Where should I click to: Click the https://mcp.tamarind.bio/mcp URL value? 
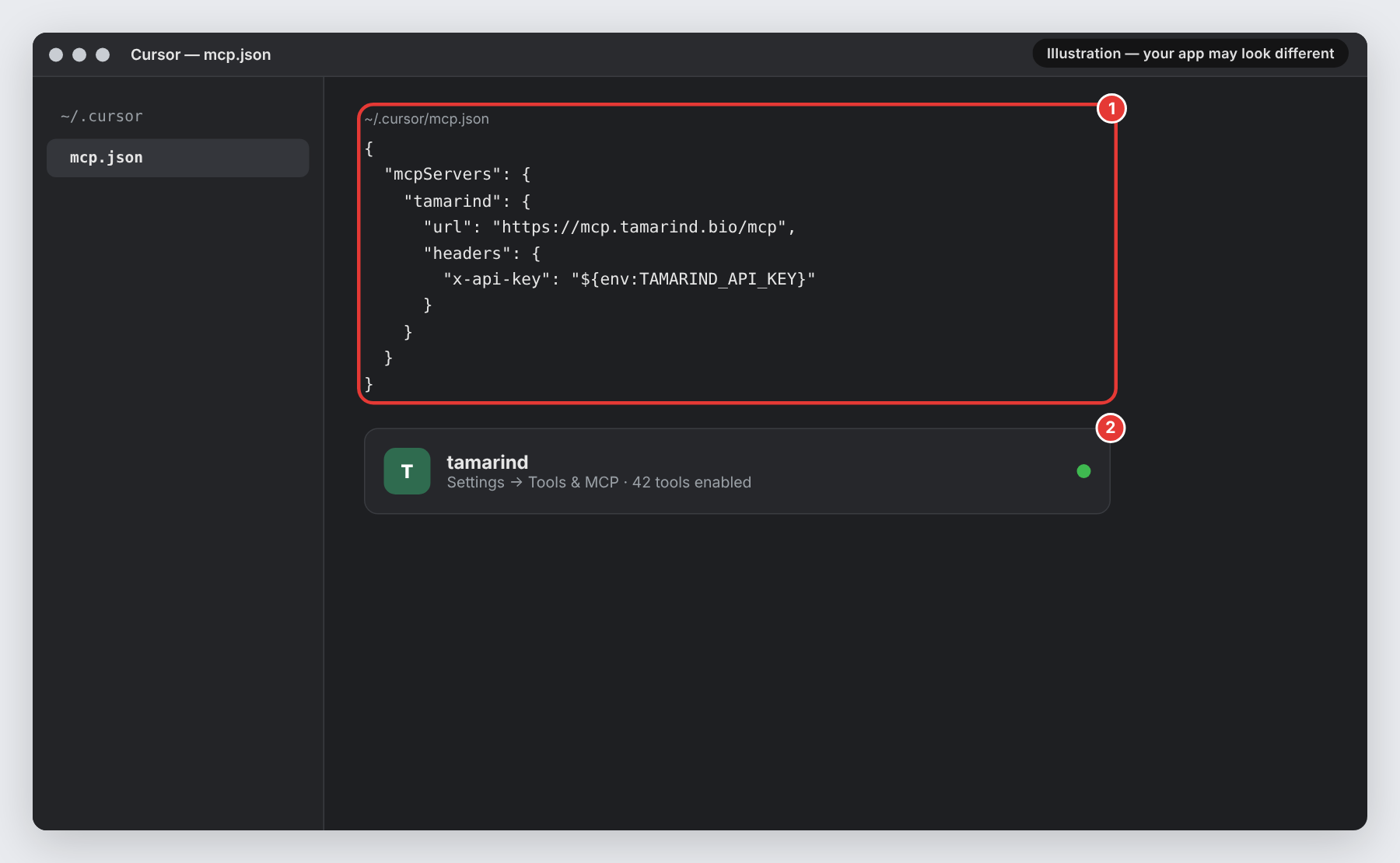639,227
